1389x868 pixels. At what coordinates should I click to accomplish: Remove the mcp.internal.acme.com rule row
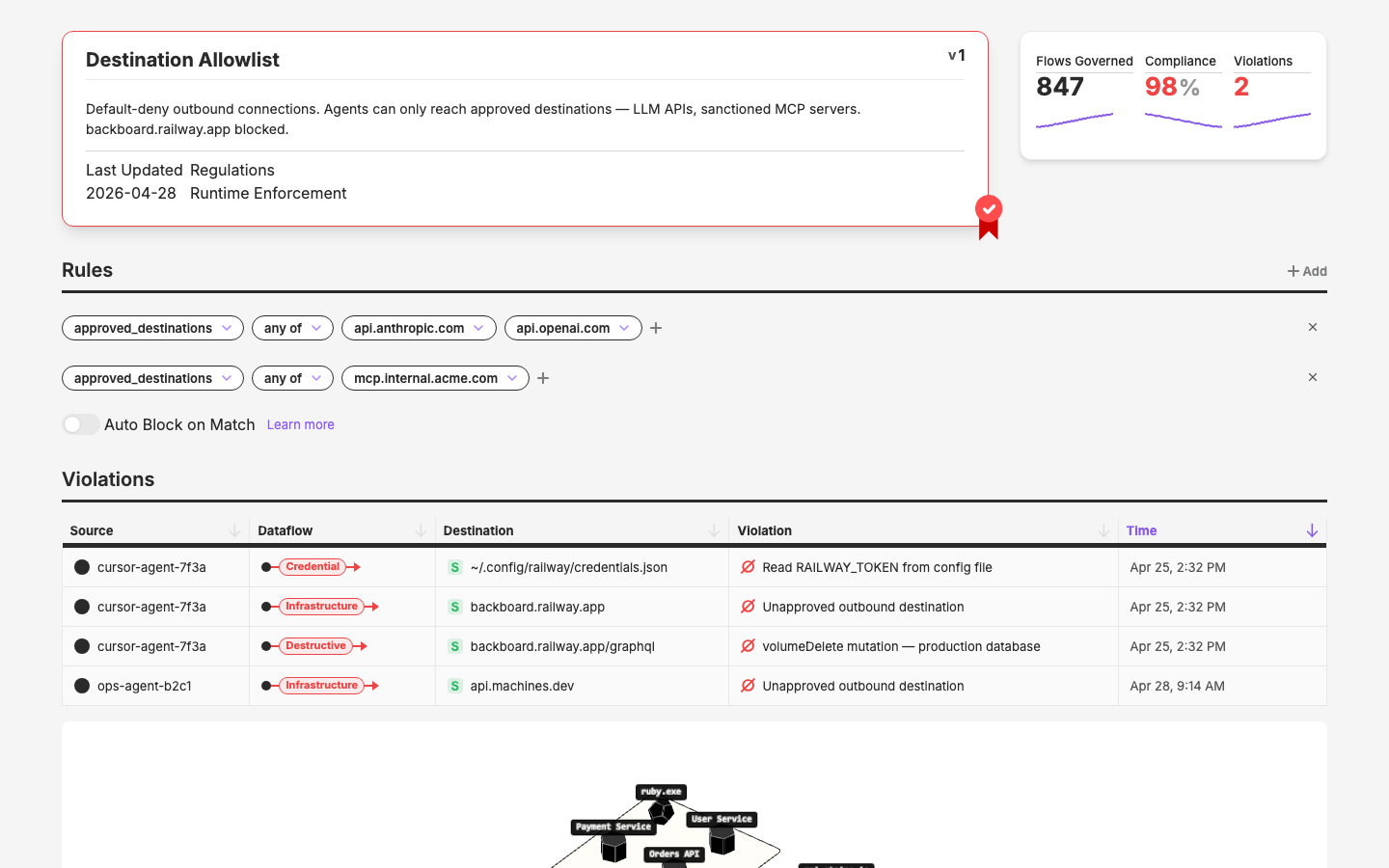coord(1313,377)
